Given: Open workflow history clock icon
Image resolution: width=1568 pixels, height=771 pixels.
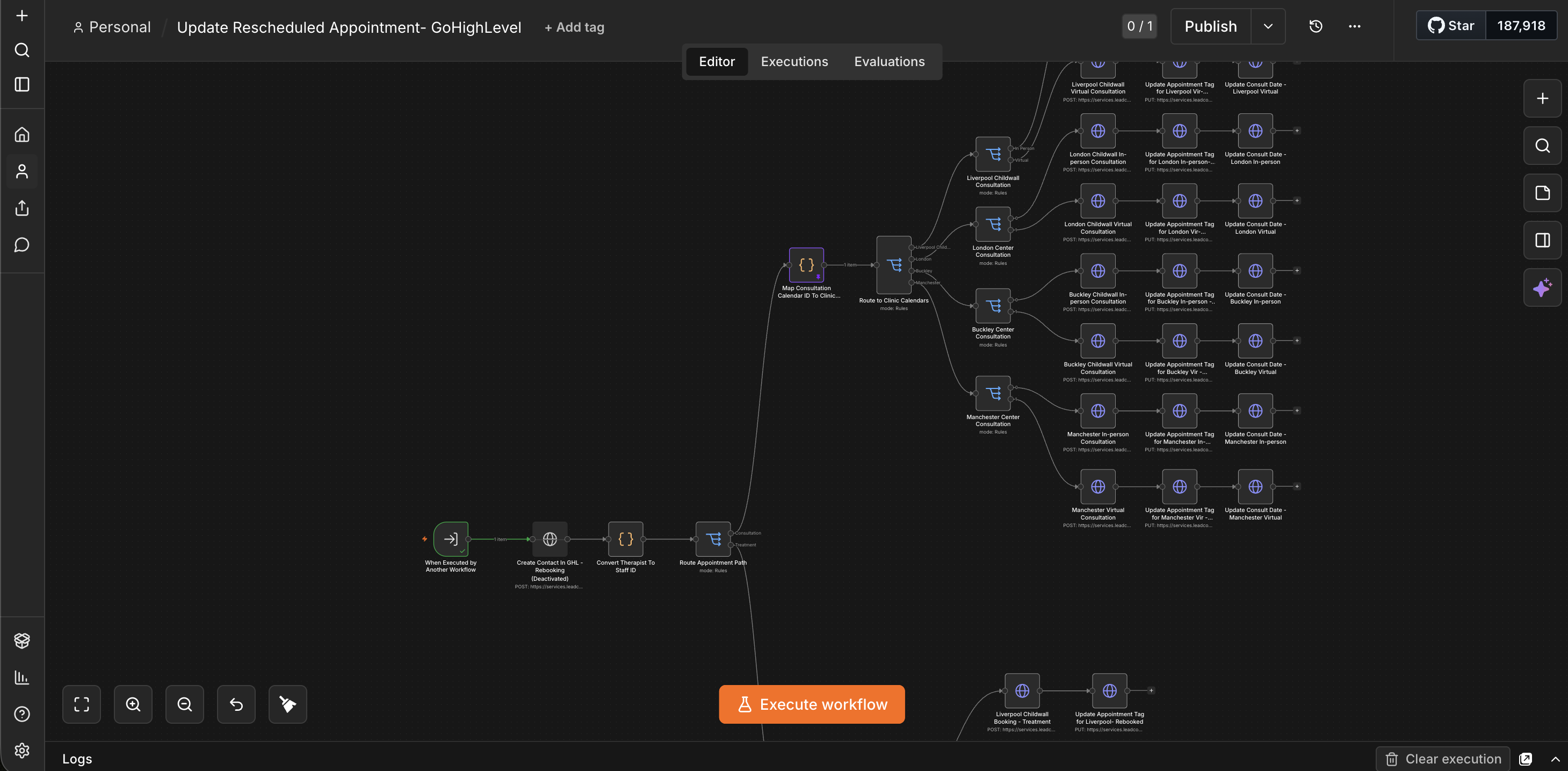Looking at the screenshot, I should 1316,26.
